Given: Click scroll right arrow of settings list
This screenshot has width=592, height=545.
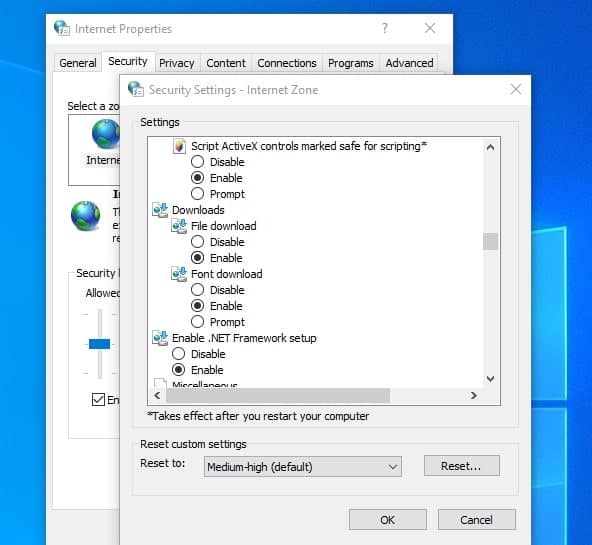Looking at the screenshot, I should point(473,396).
